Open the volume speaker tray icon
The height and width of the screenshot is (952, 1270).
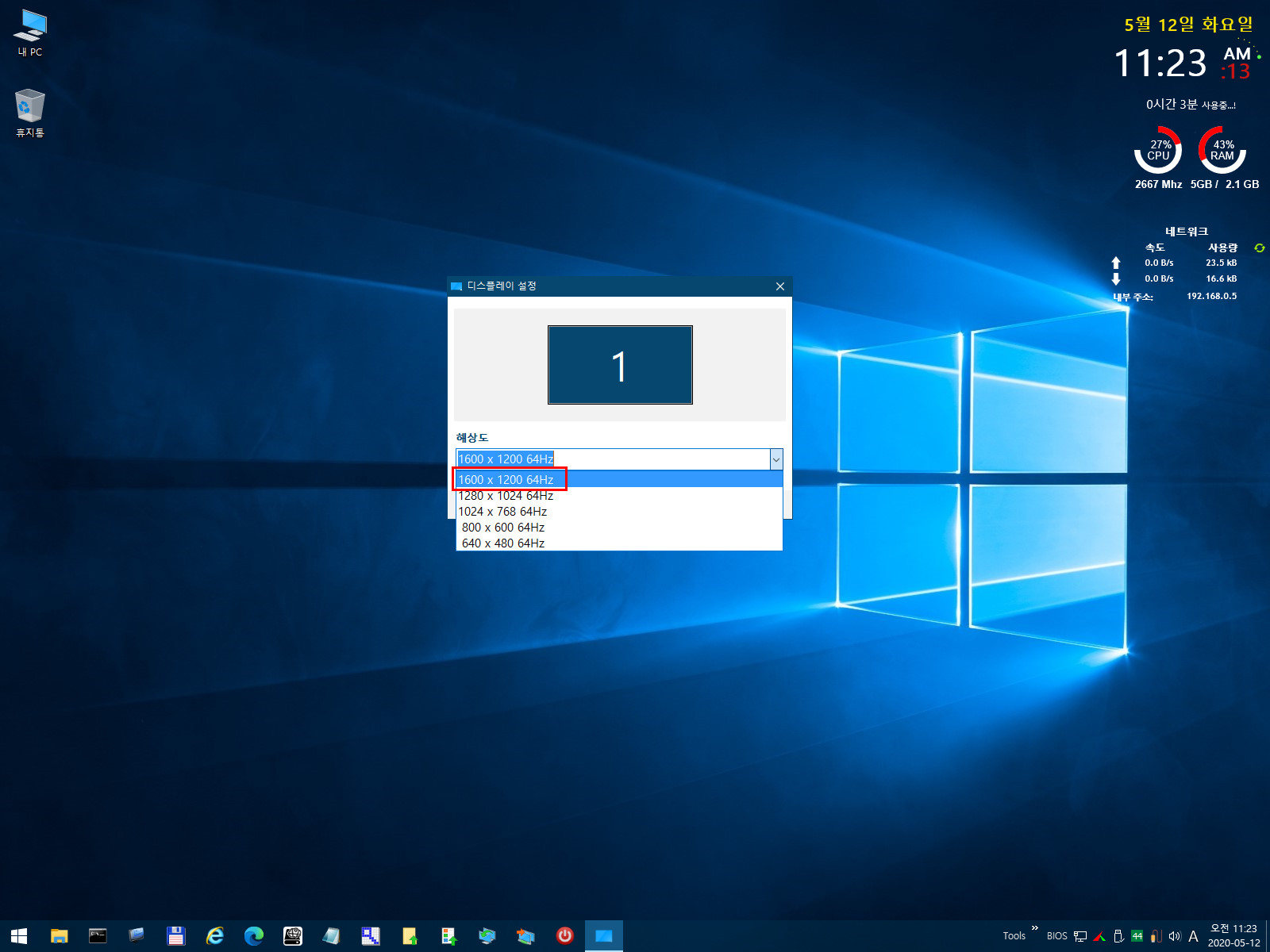1175,936
